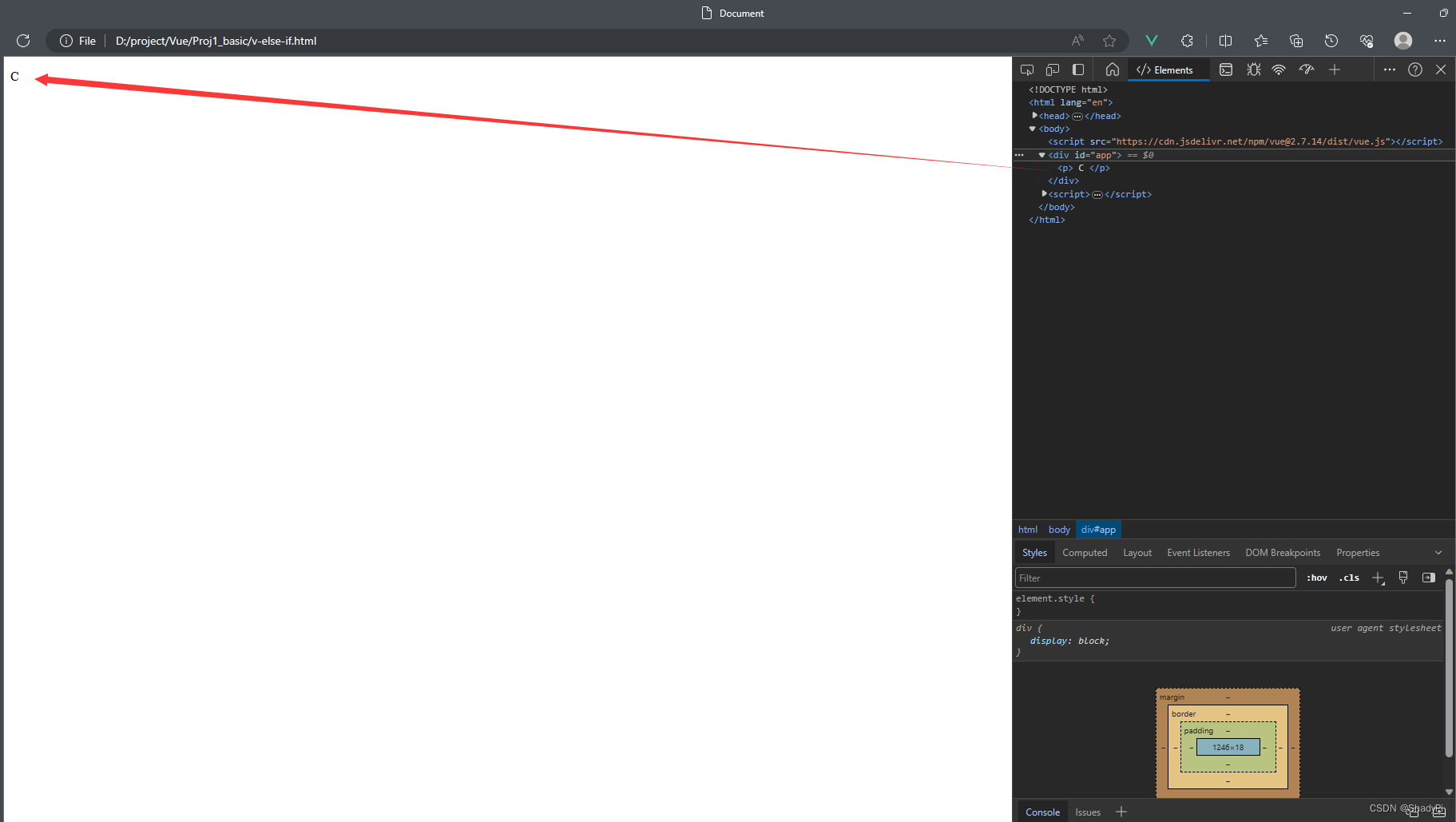The image size is (1456, 822).
Task: Select body in the breadcrumb
Action: click(x=1059, y=530)
